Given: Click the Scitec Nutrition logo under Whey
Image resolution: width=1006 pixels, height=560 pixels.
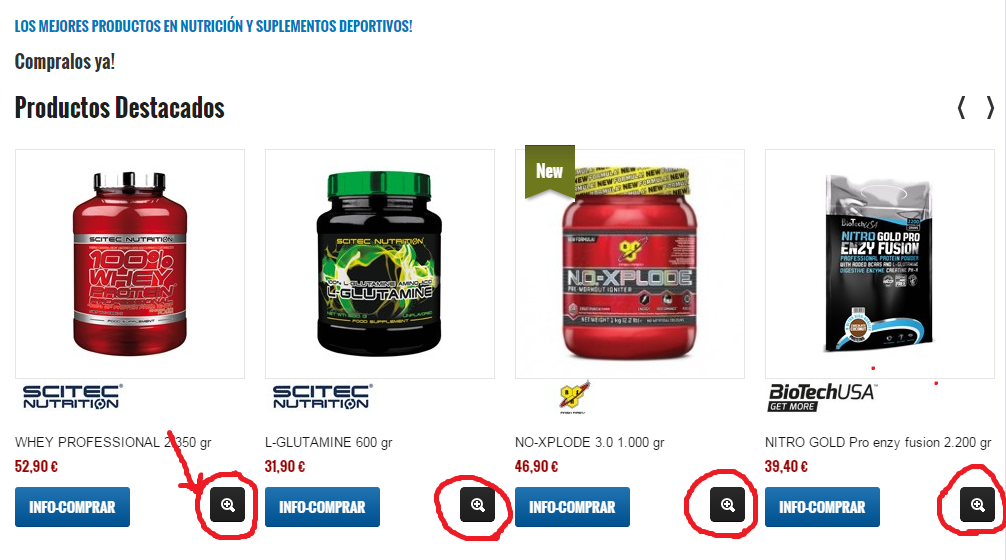Looking at the screenshot, I should [x=72, y=396].
